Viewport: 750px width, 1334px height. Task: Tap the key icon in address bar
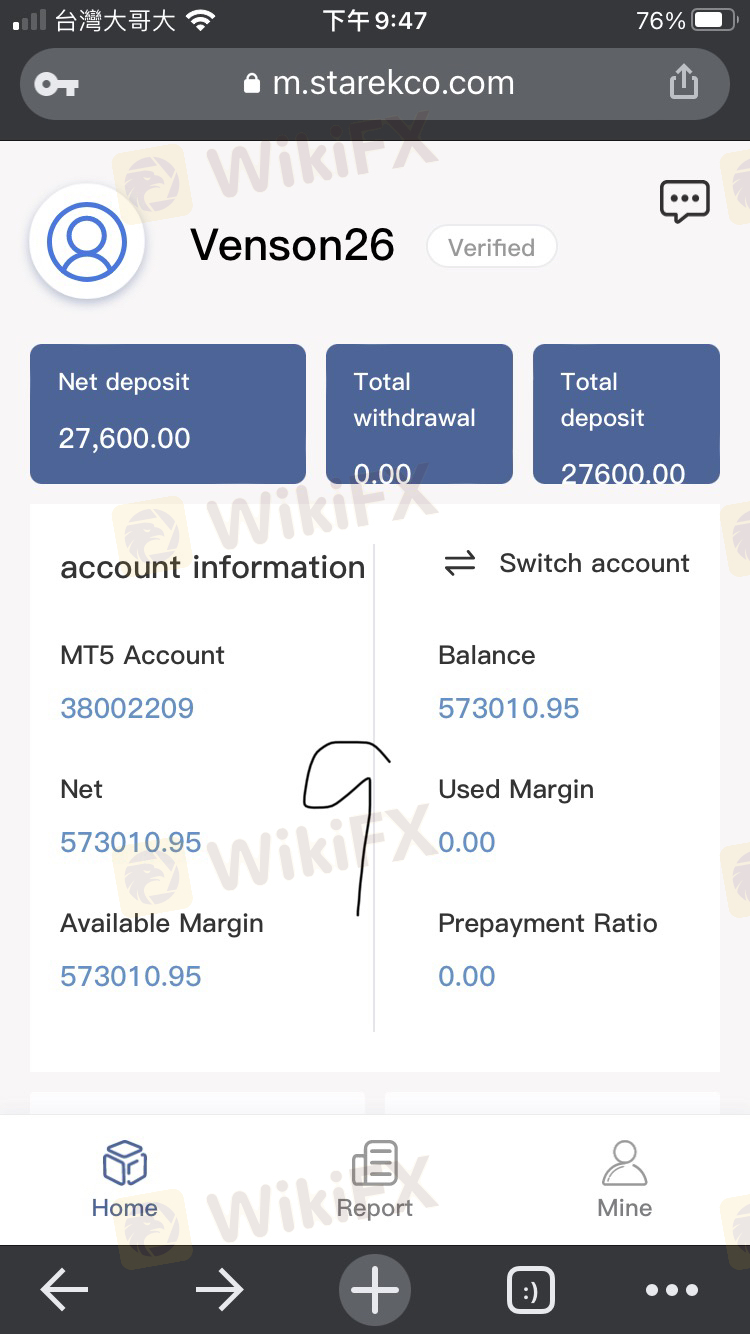(x=56, y=84)
